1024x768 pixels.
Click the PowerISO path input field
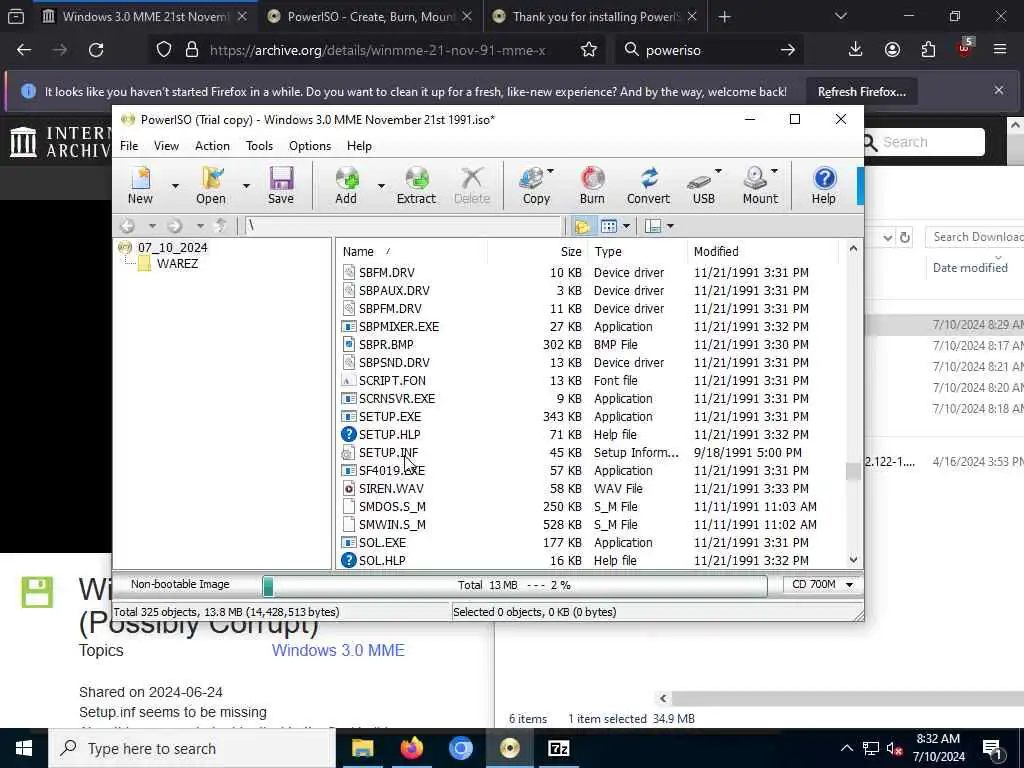click(x=403, y=226)
